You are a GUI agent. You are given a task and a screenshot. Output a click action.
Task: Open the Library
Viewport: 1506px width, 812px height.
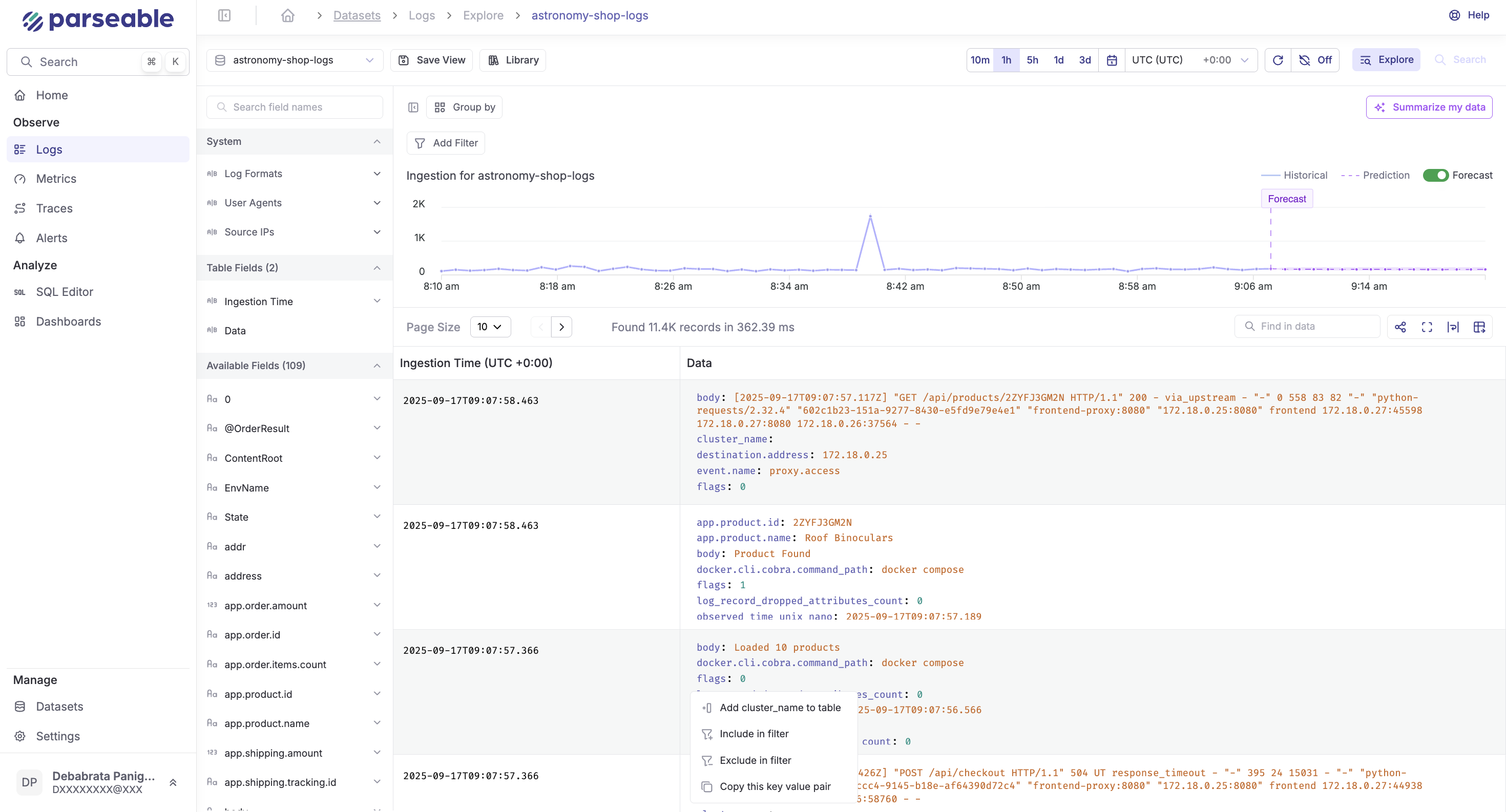[513, 60]
